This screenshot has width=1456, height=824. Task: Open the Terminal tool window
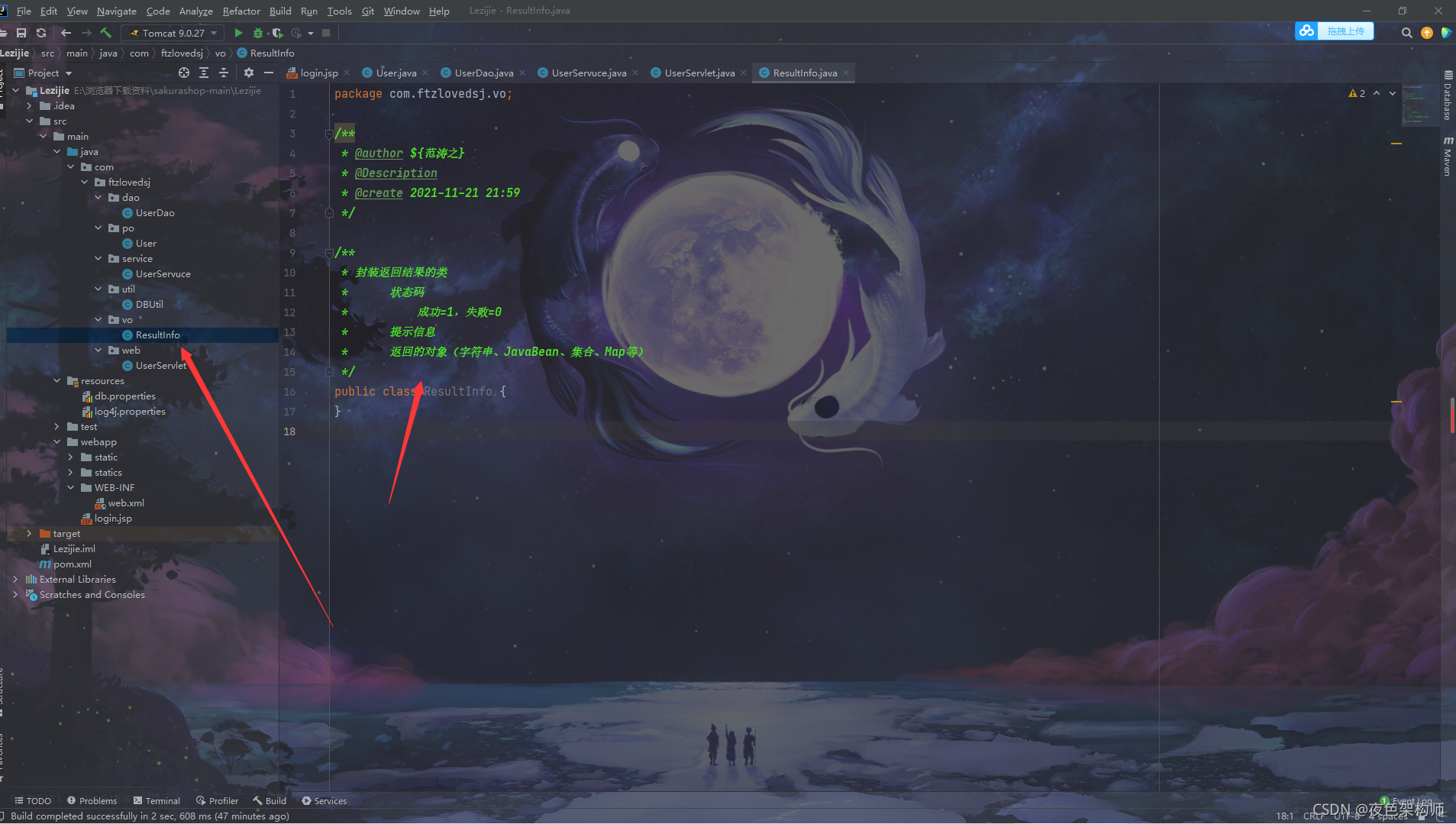pos(157,800)
